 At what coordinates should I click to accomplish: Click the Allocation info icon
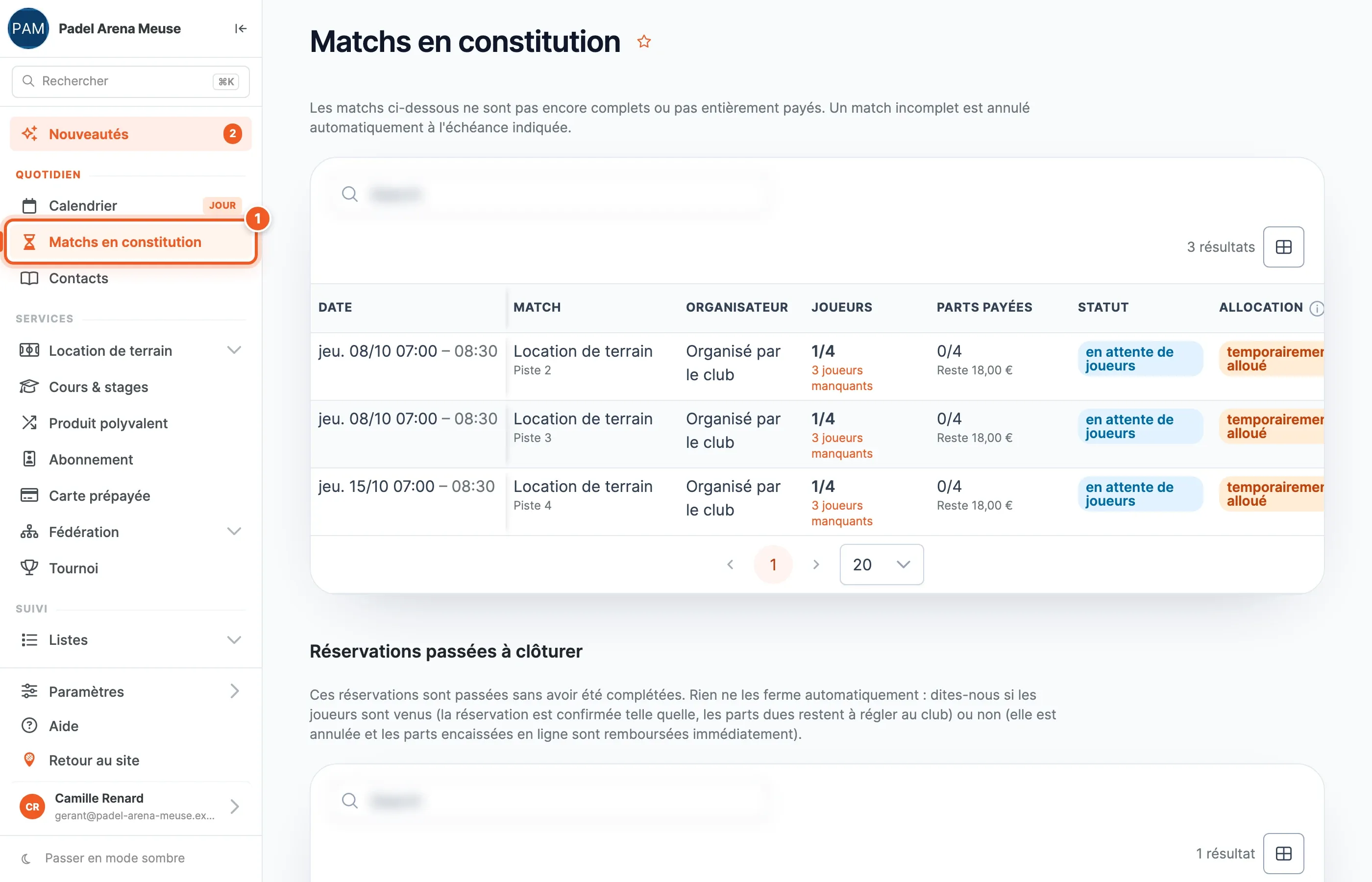[1317, 308]
